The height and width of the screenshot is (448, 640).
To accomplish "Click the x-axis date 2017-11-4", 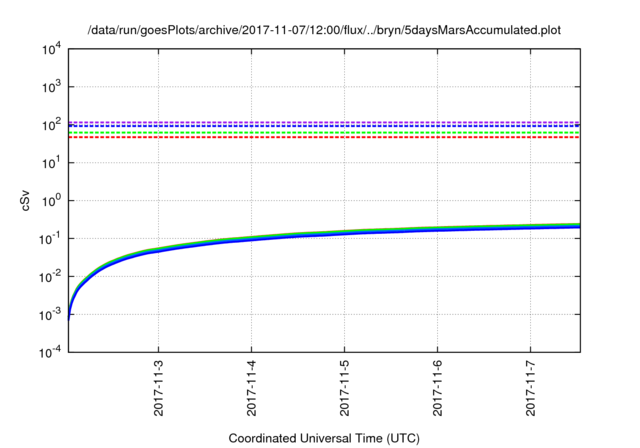I will coord(251,388).
